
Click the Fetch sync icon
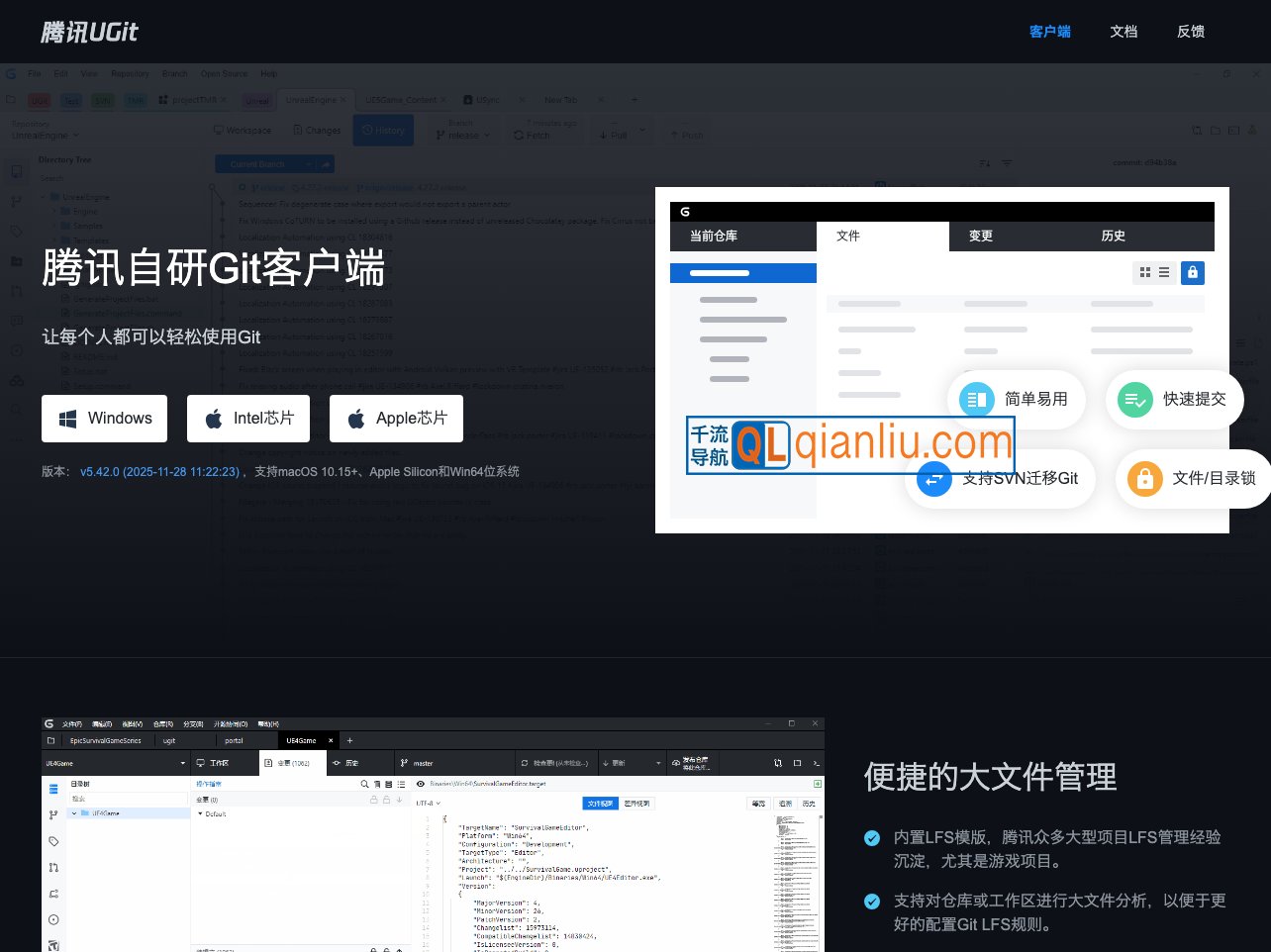(518, 135)
